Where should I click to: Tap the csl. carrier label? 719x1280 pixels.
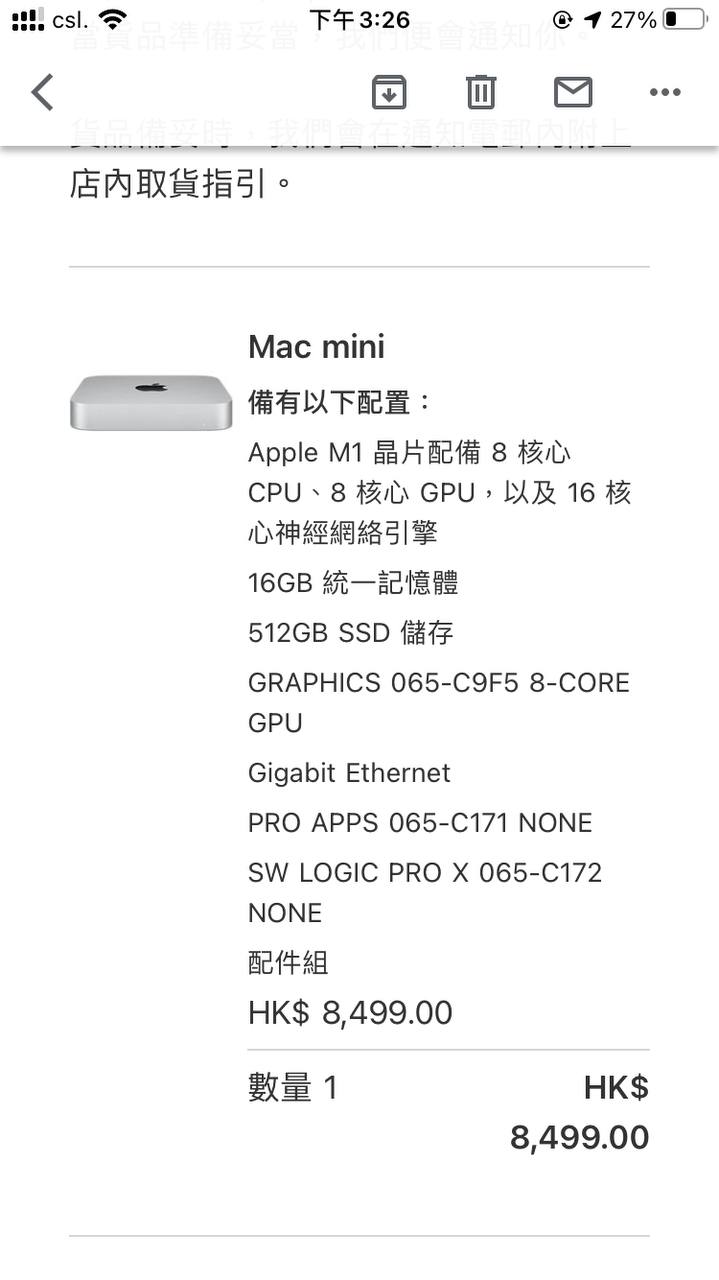70,19
